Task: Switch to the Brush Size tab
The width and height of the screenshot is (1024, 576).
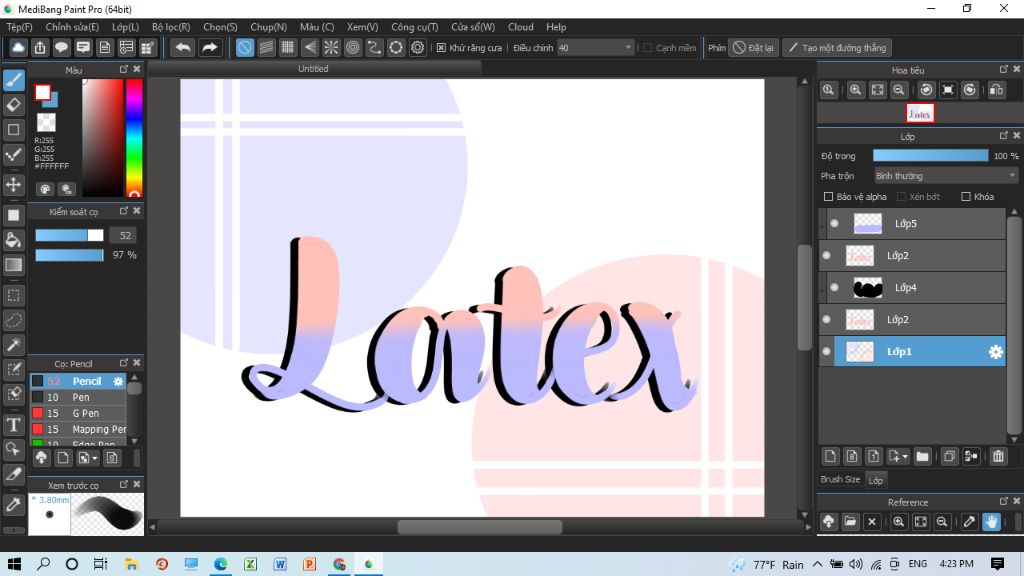Action: pyautogui.click(x=840, y=479)
